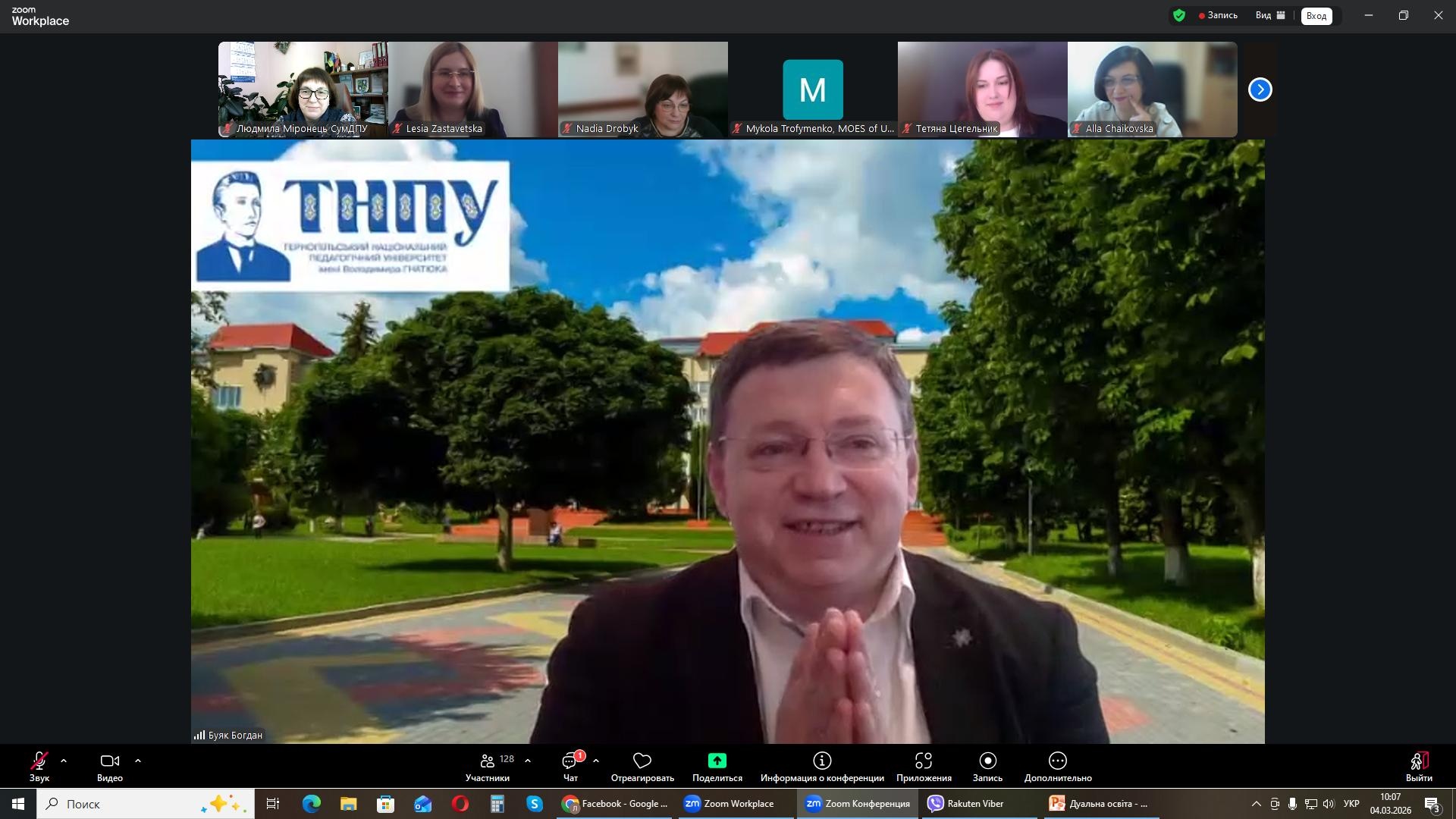Select Lesia Zastavetska video thumbnail
Screen dimensions: 1456x819
(472, 89)
